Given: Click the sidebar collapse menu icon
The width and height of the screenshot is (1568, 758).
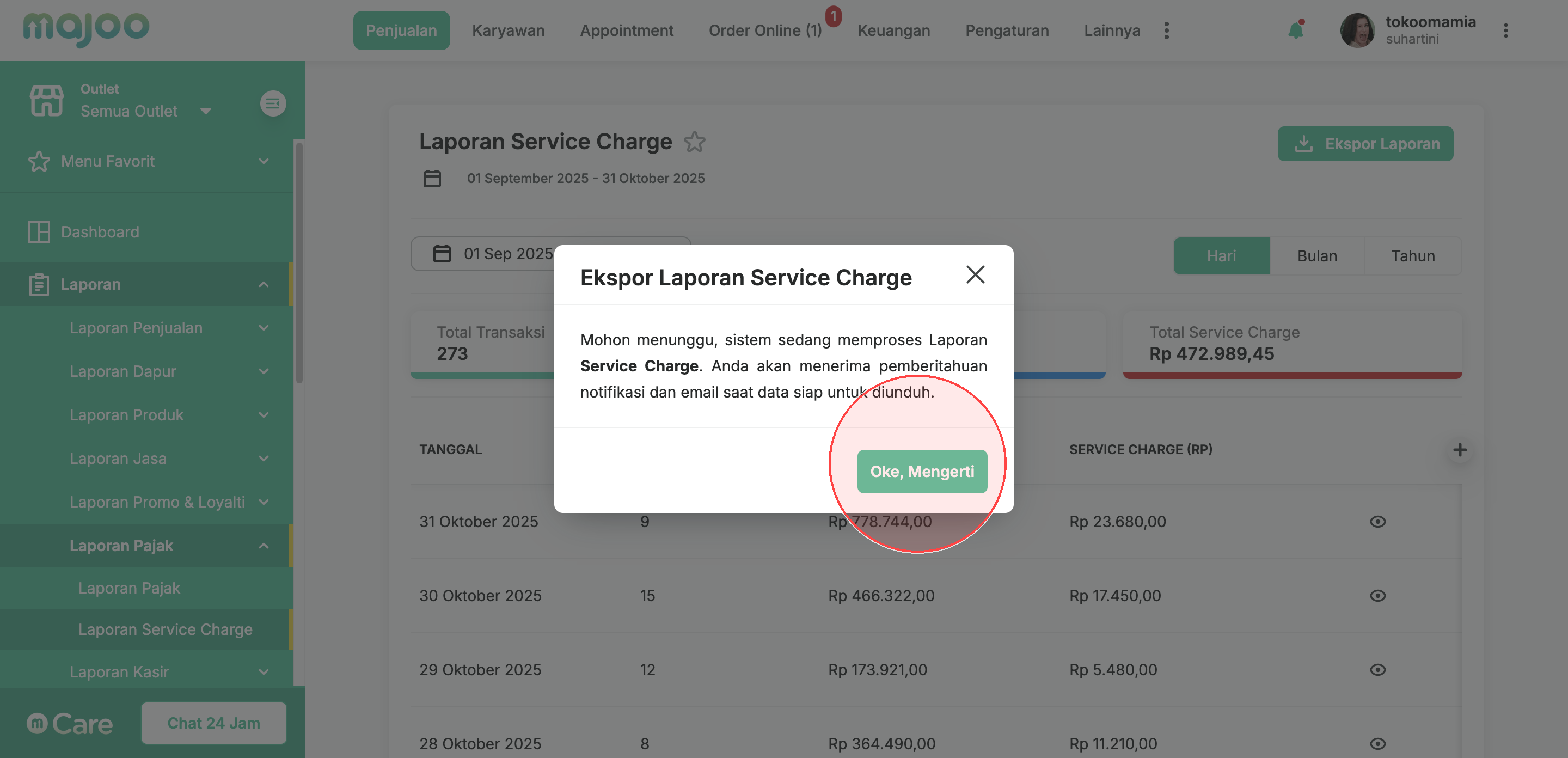Looking at the screenshot, I should pyautogui.click(x=273, y=103).
